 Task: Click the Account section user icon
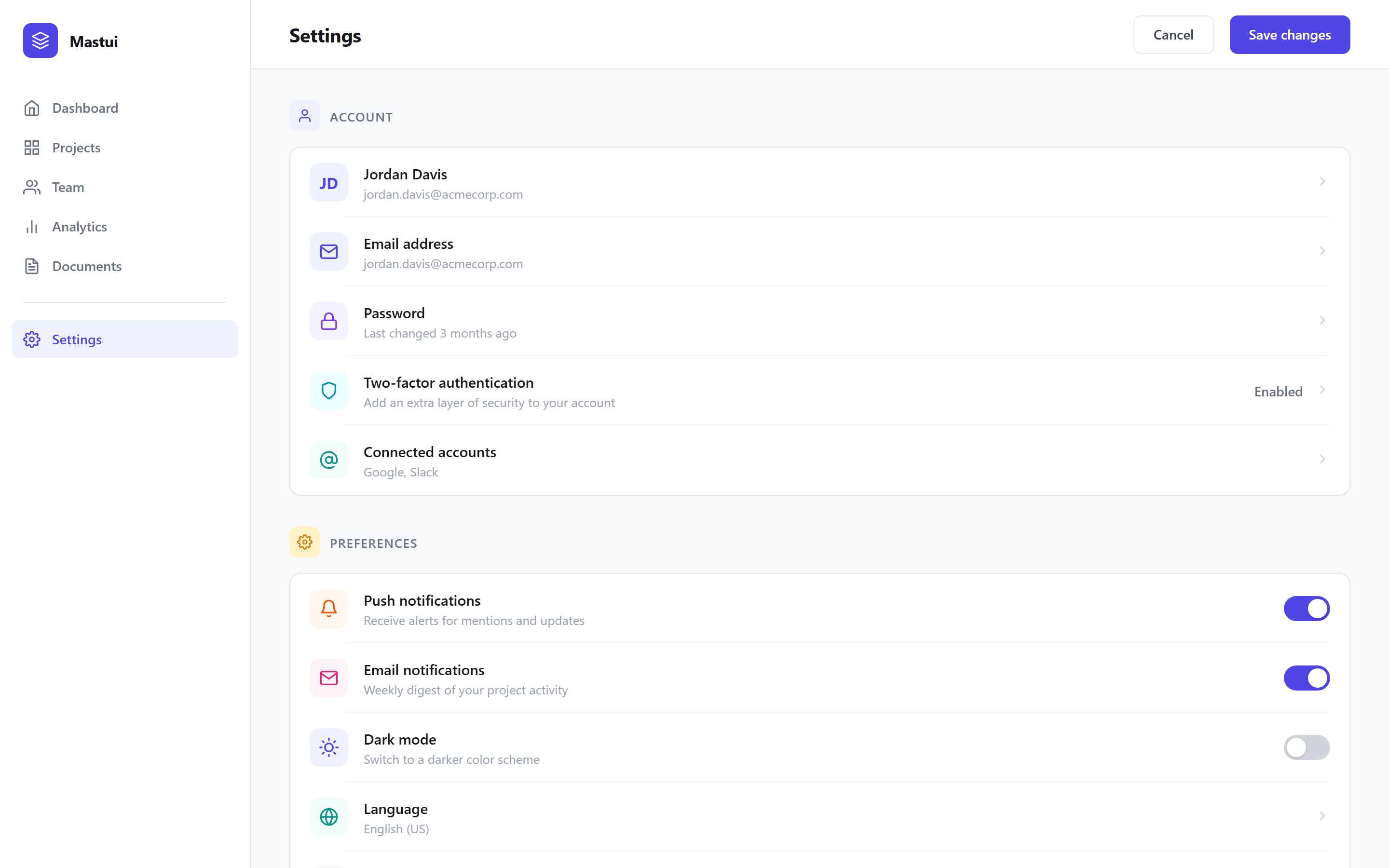305,116
